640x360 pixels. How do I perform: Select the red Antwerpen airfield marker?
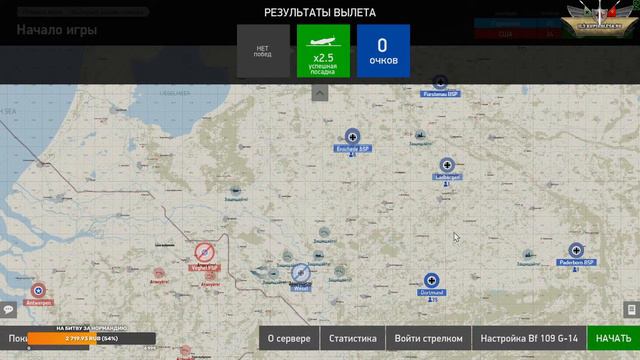coord(38,291)
